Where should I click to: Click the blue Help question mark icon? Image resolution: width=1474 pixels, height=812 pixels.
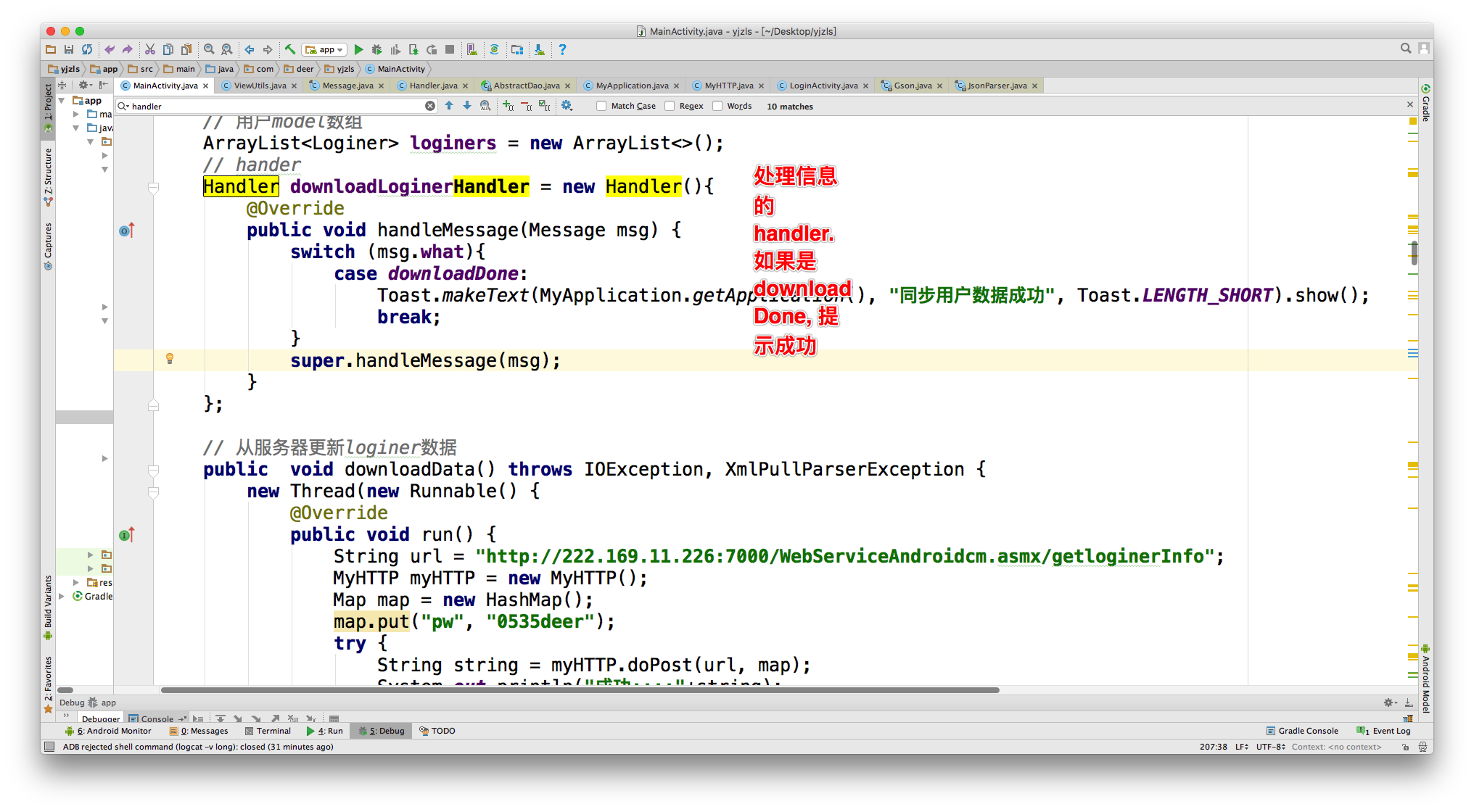point(562,49)
